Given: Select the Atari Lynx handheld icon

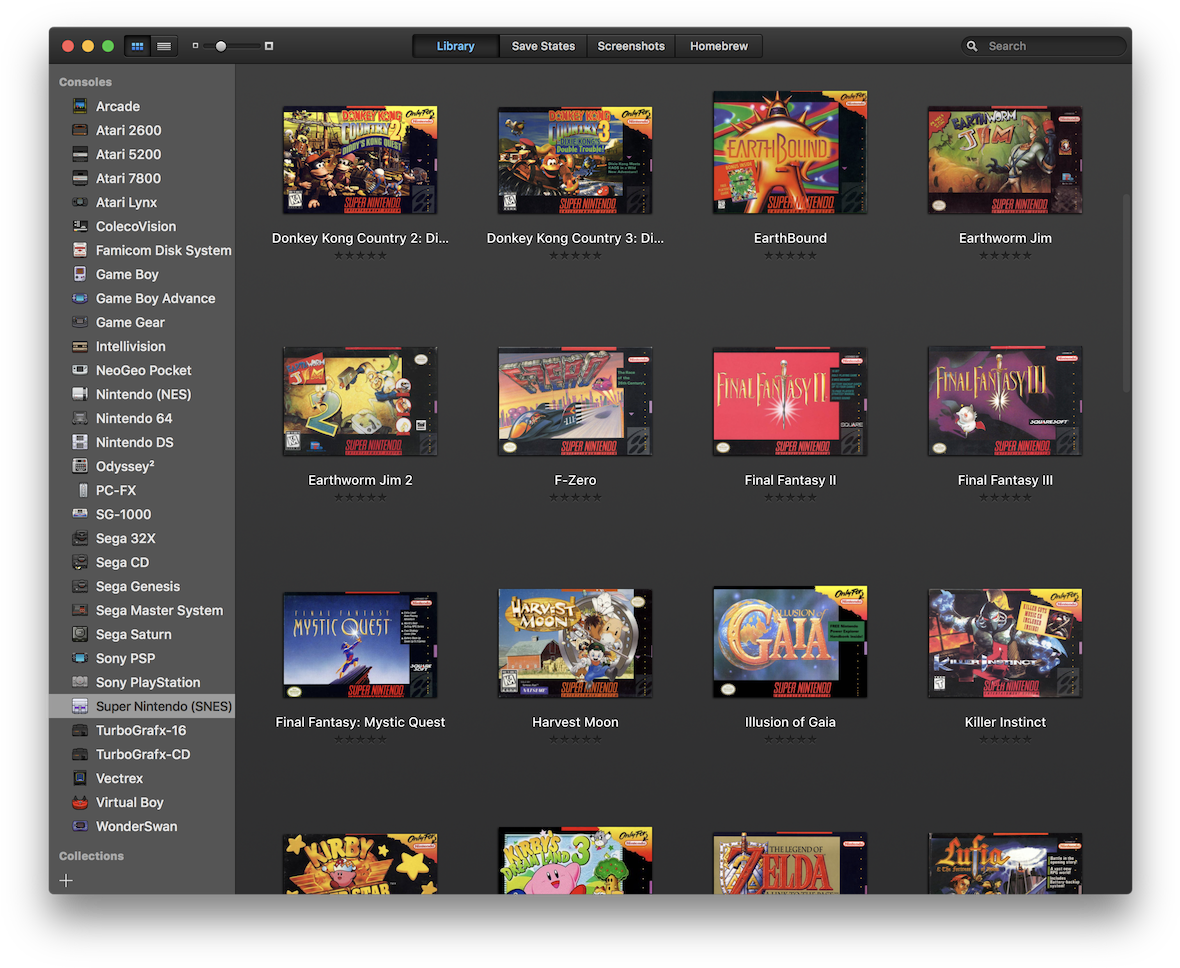Looking at the screenshot, I should click(x=80, y=202).
